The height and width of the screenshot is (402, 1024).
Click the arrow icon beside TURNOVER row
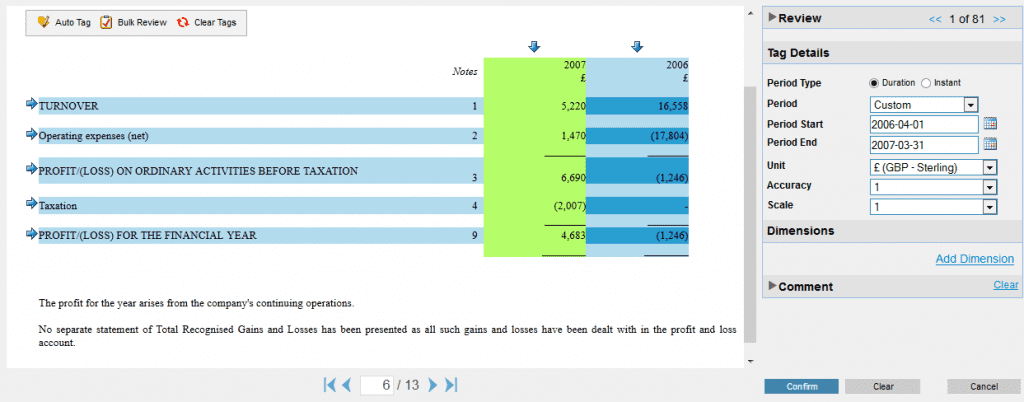point(31,104)
